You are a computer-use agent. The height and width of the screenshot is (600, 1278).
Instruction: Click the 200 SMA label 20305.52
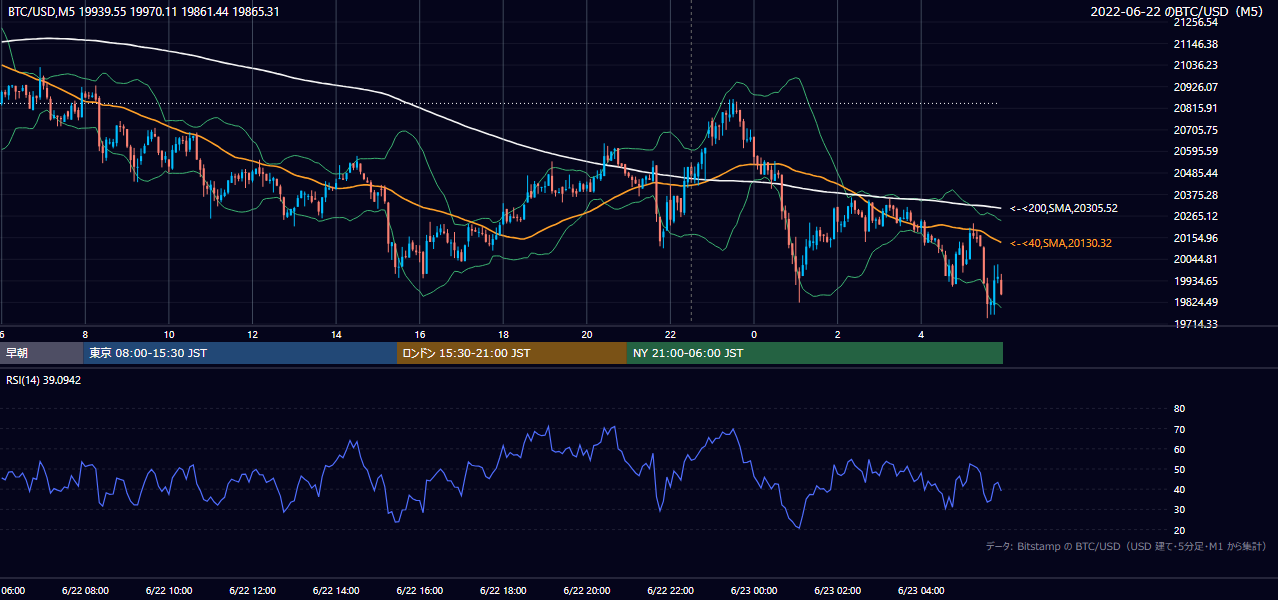coord(1064,208)
